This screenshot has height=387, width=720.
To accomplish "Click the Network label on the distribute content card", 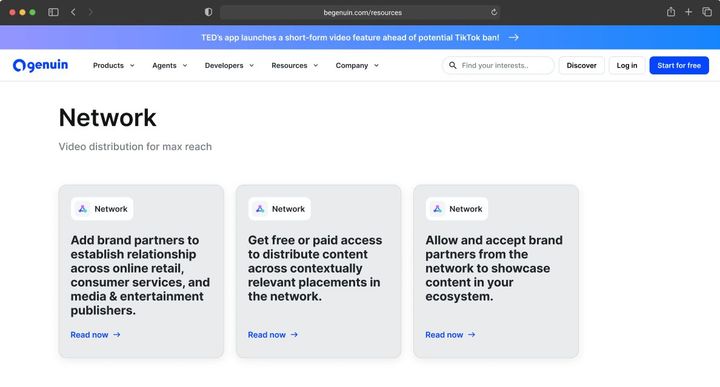I will (288, 209).
